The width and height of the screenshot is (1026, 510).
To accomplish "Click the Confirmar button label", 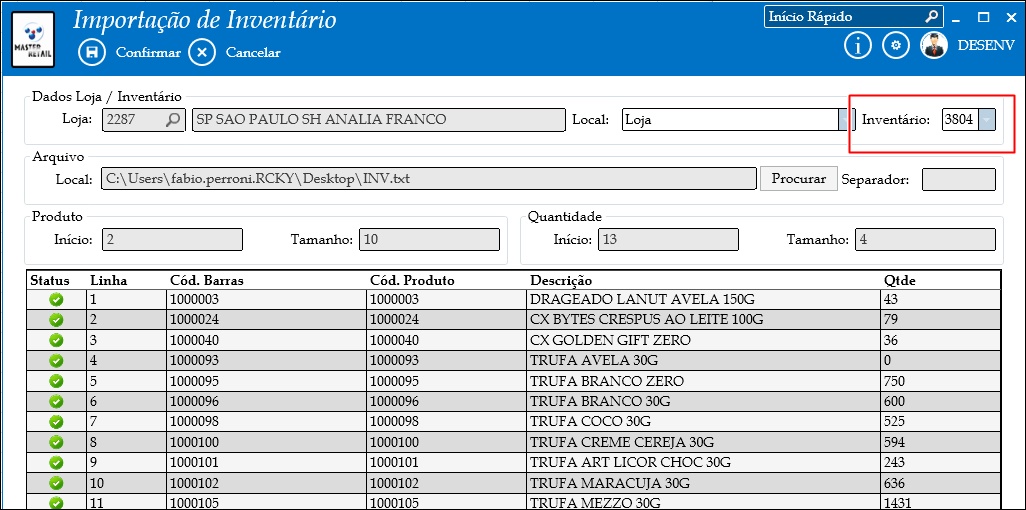I will coord(148,53).
